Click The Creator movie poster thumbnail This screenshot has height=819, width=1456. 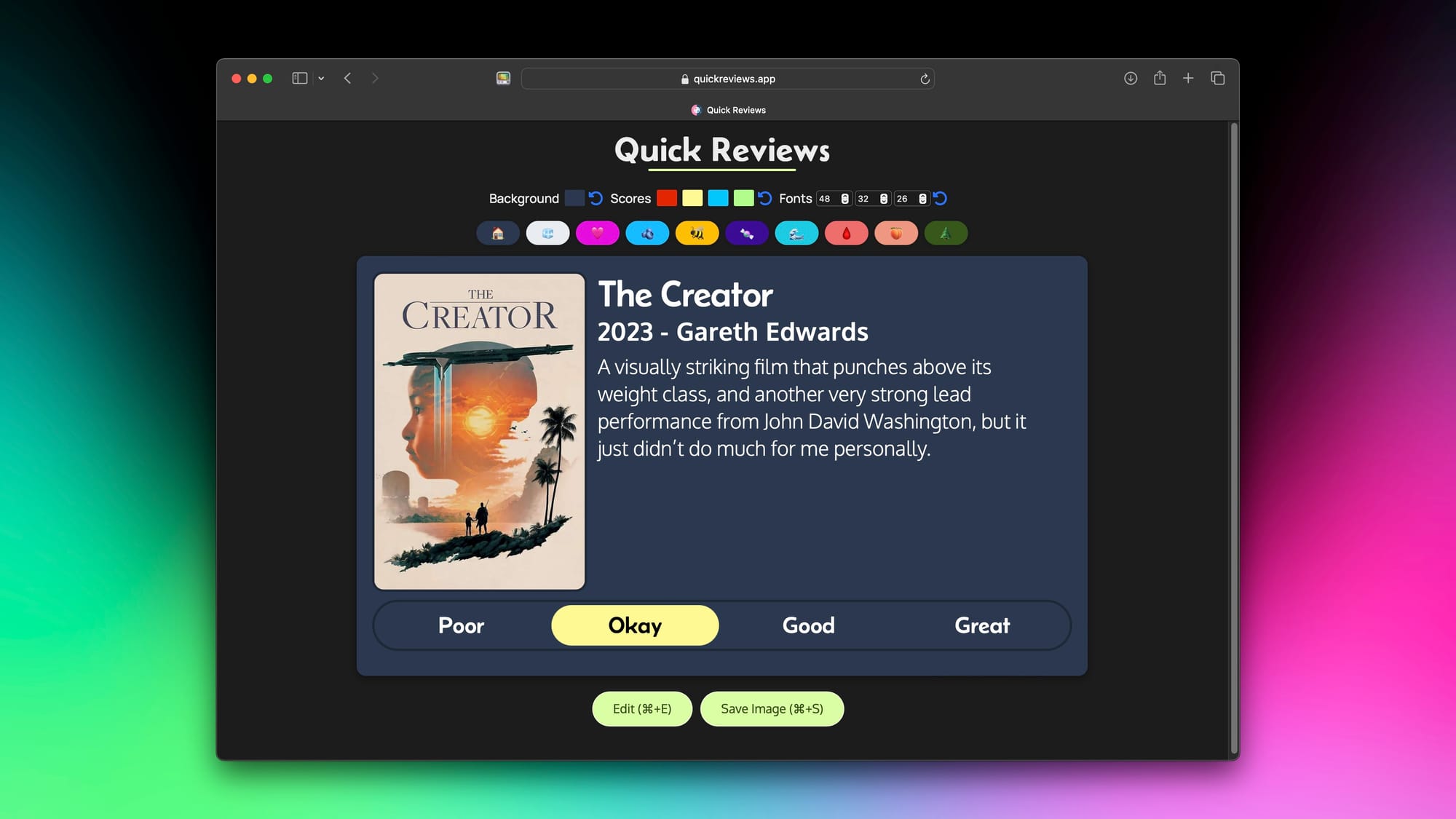pos(480,431)
